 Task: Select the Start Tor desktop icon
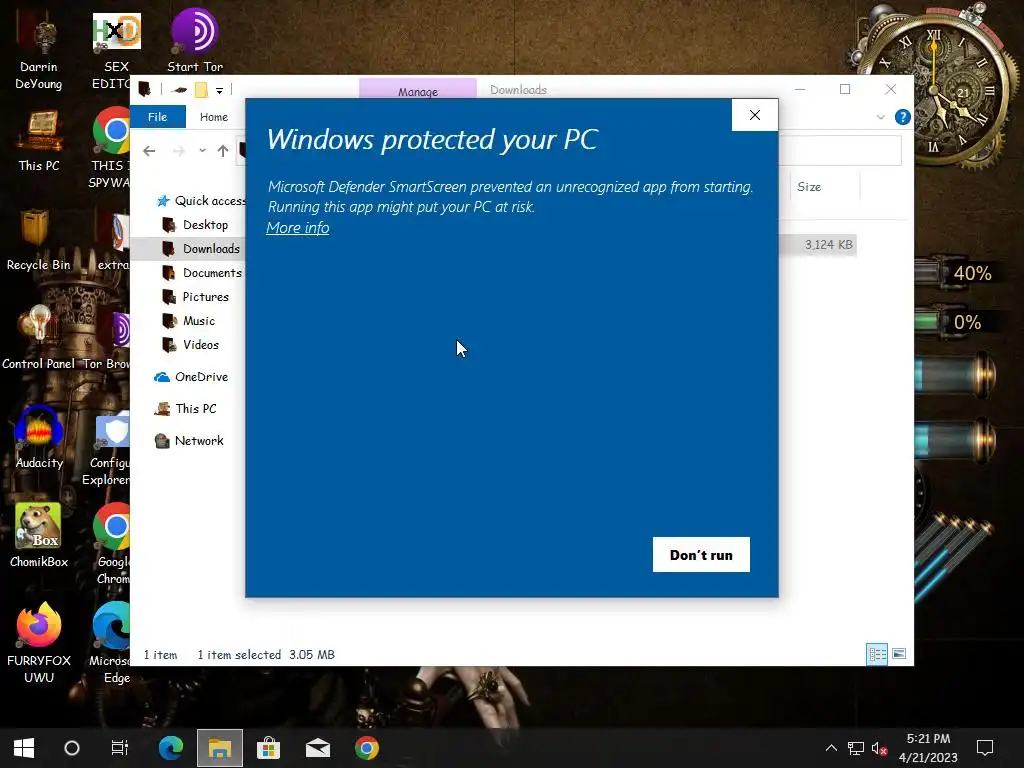[x=195, y=40]
